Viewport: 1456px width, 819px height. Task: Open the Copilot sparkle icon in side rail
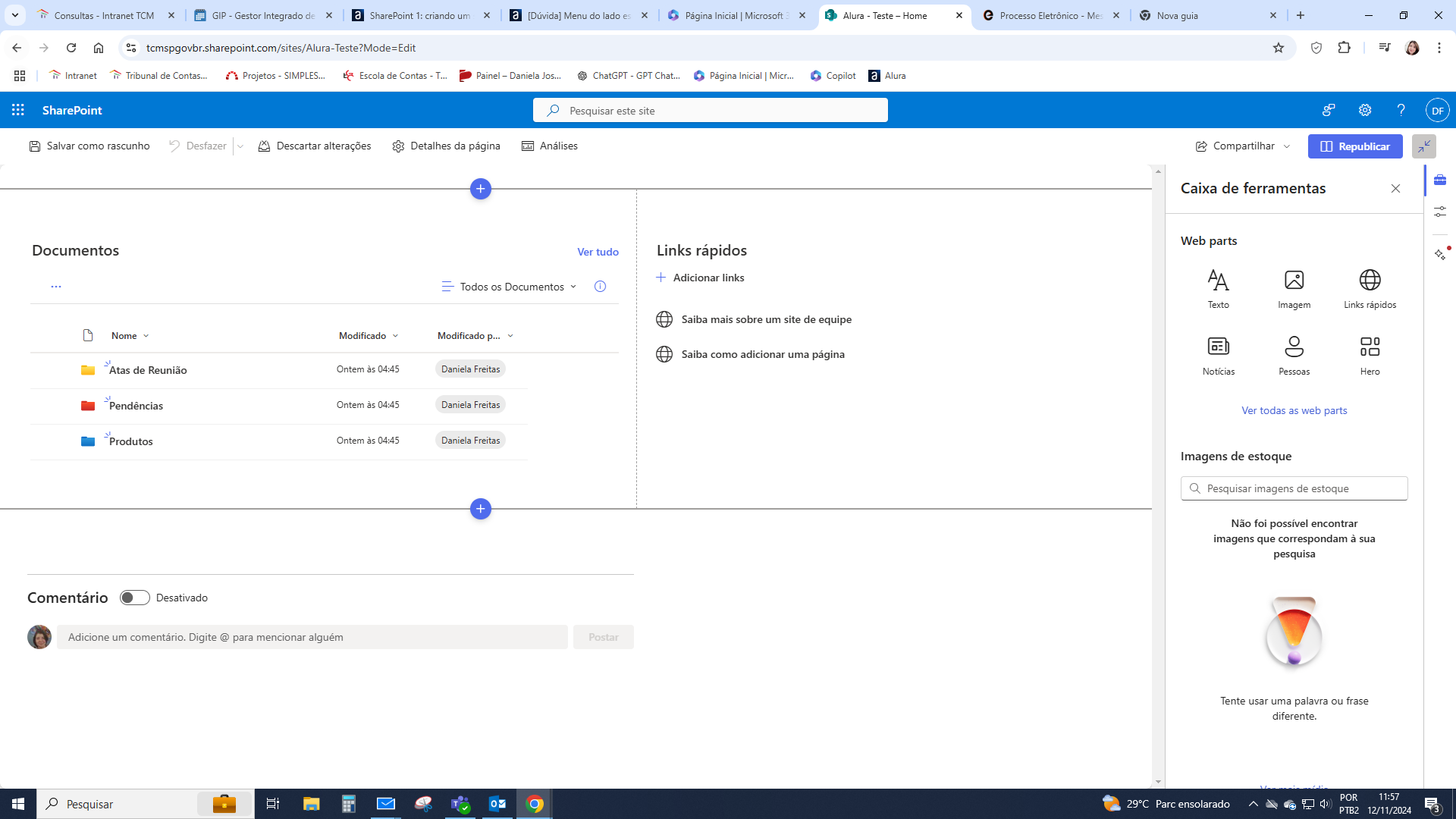pyautogui.click(x=1440, y=255)
